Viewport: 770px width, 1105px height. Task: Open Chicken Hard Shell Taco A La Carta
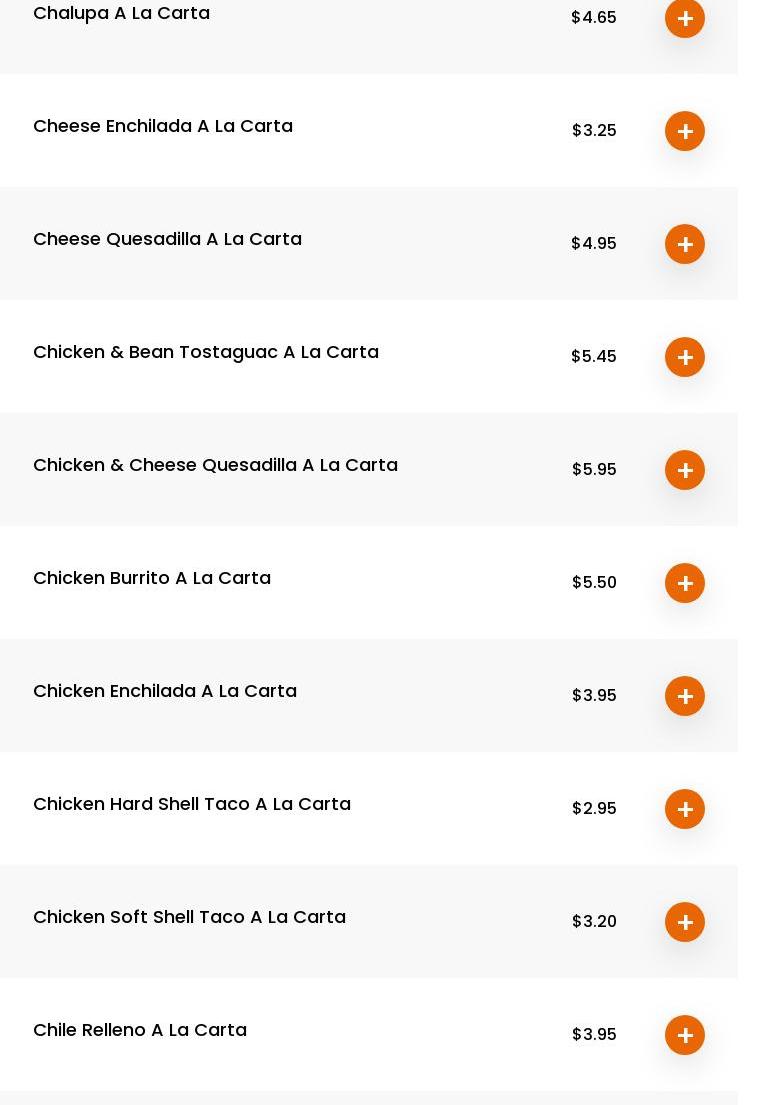click(192, 804)
